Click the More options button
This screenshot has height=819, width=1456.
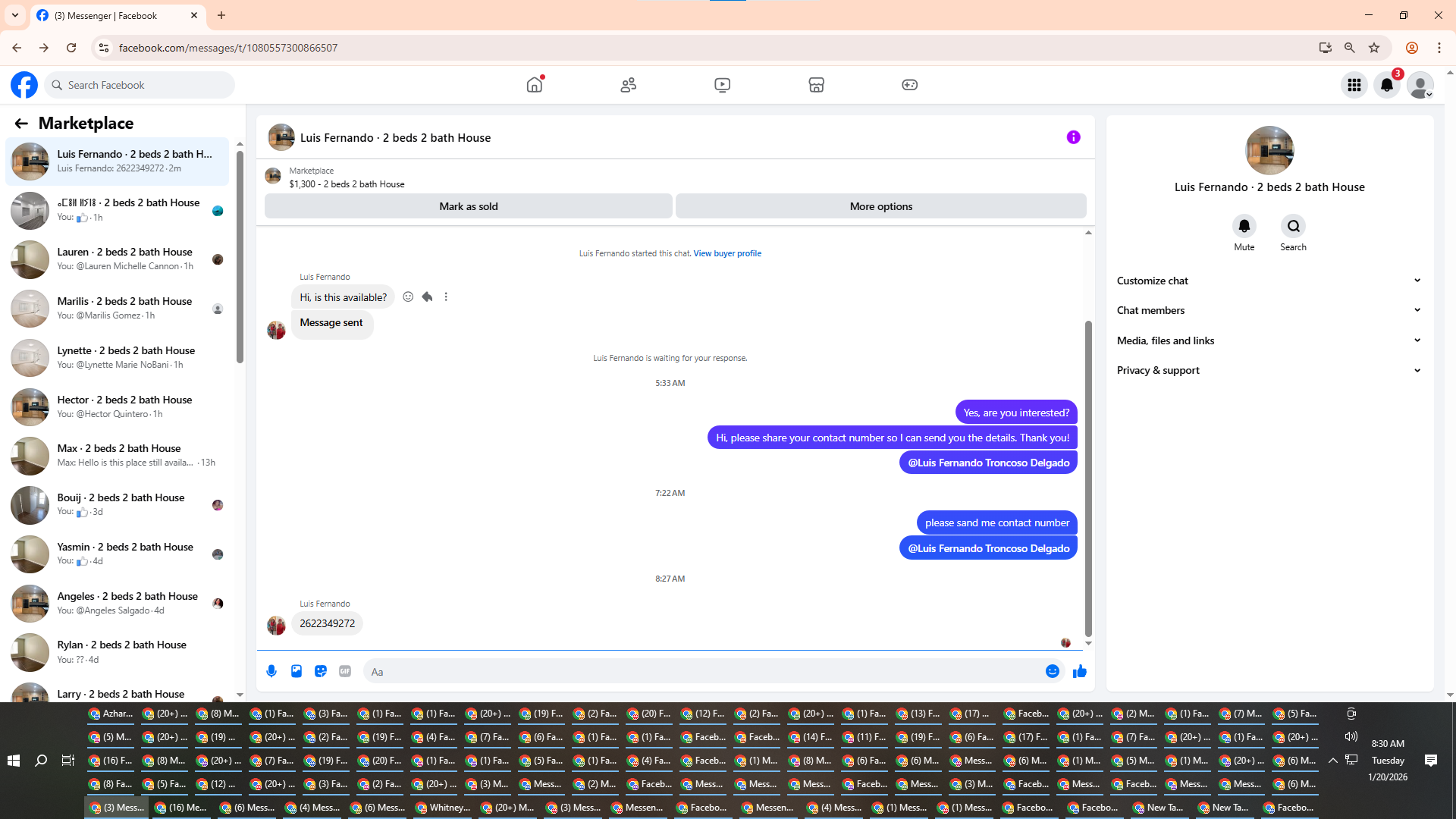[881, 206]
